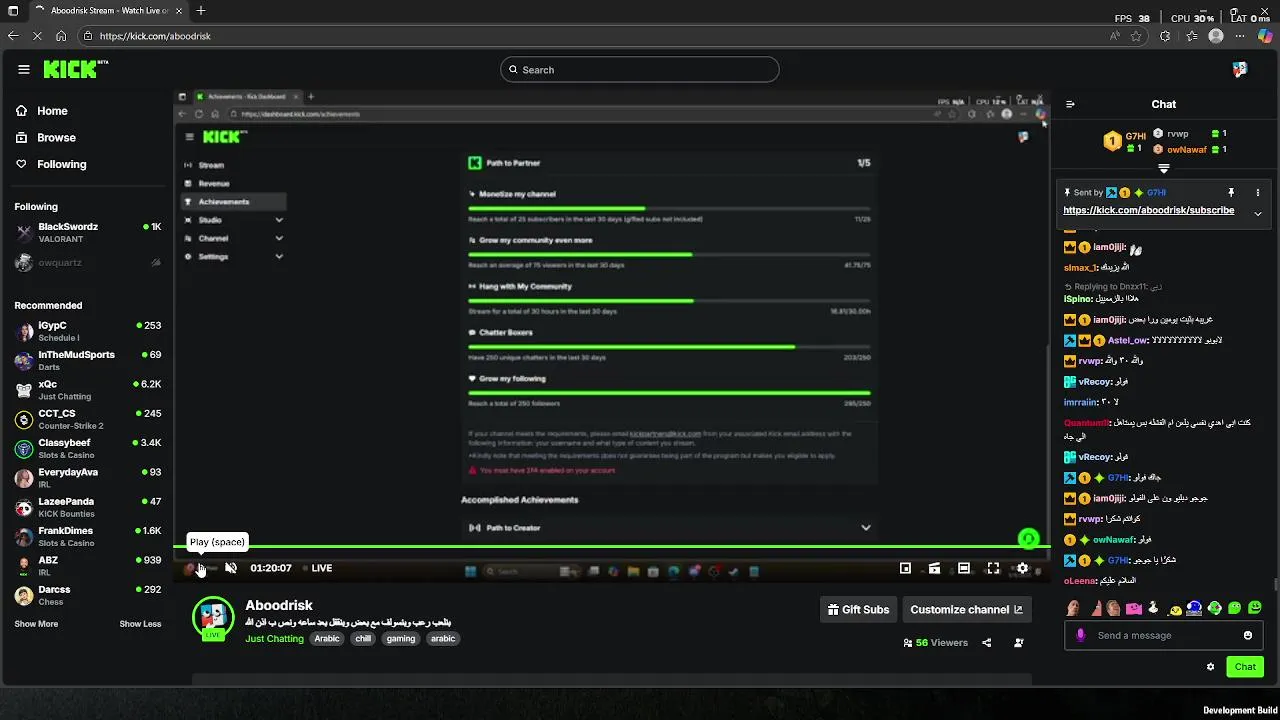The width and height of the screenshot is (1280, 720).
Task: Open pinned message three-dot menu
Action: [1258, 192]
